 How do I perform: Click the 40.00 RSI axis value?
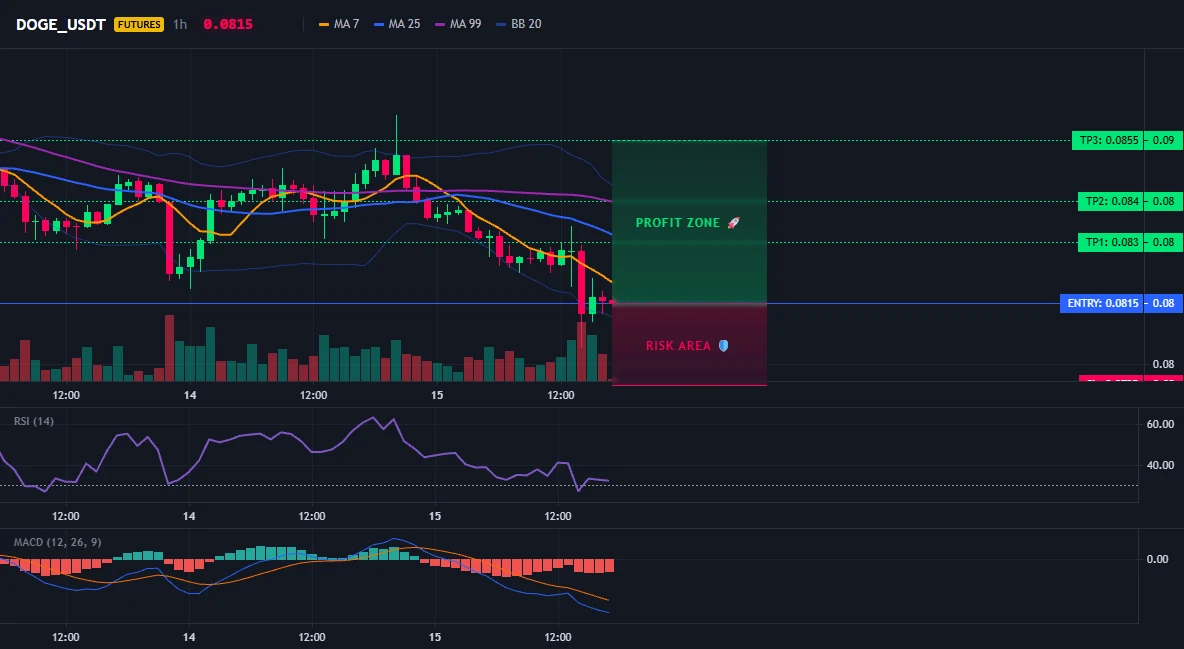coord(1160,465)
